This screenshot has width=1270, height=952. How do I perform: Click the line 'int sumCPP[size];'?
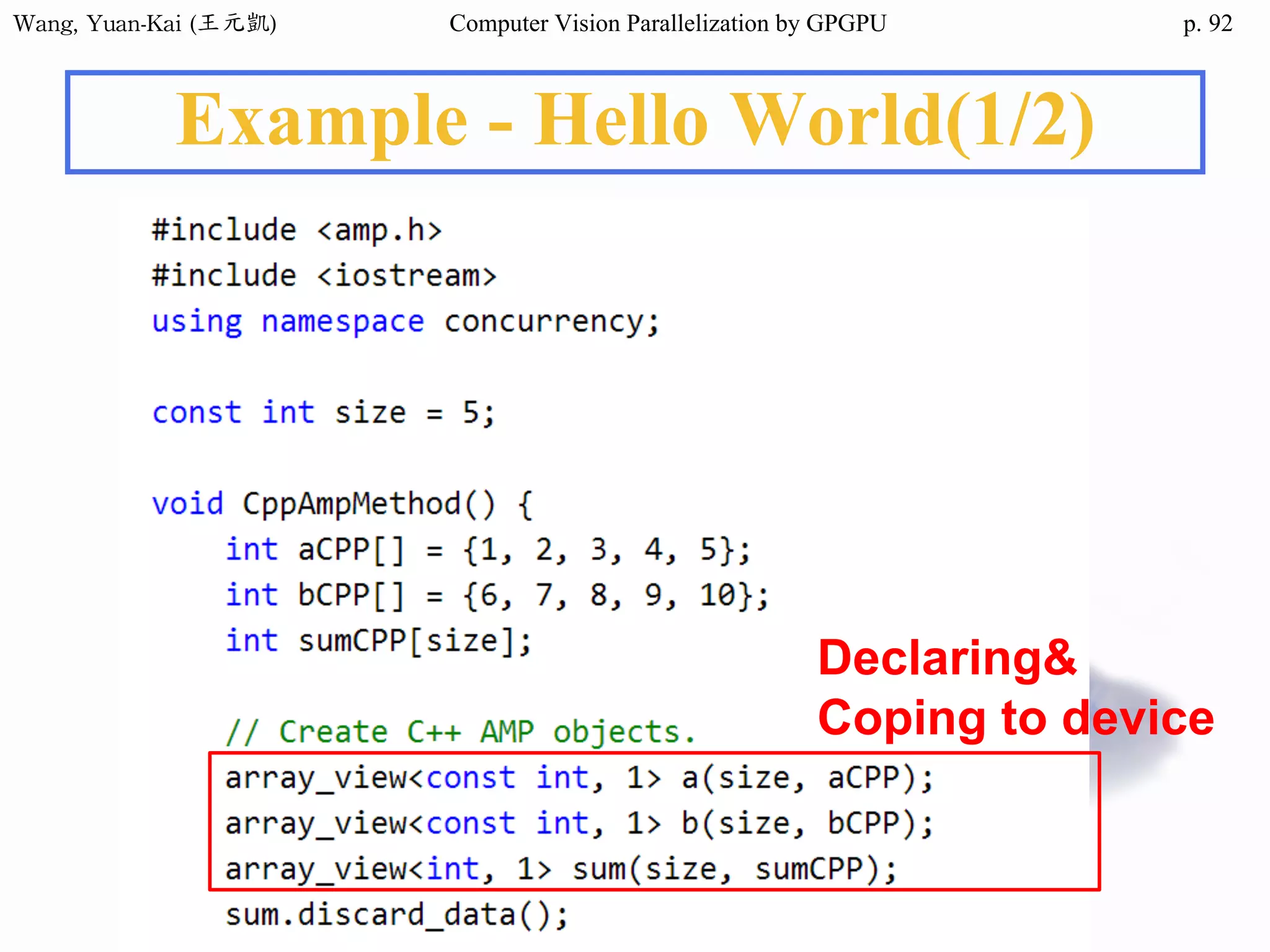click(x=378, y=641)
